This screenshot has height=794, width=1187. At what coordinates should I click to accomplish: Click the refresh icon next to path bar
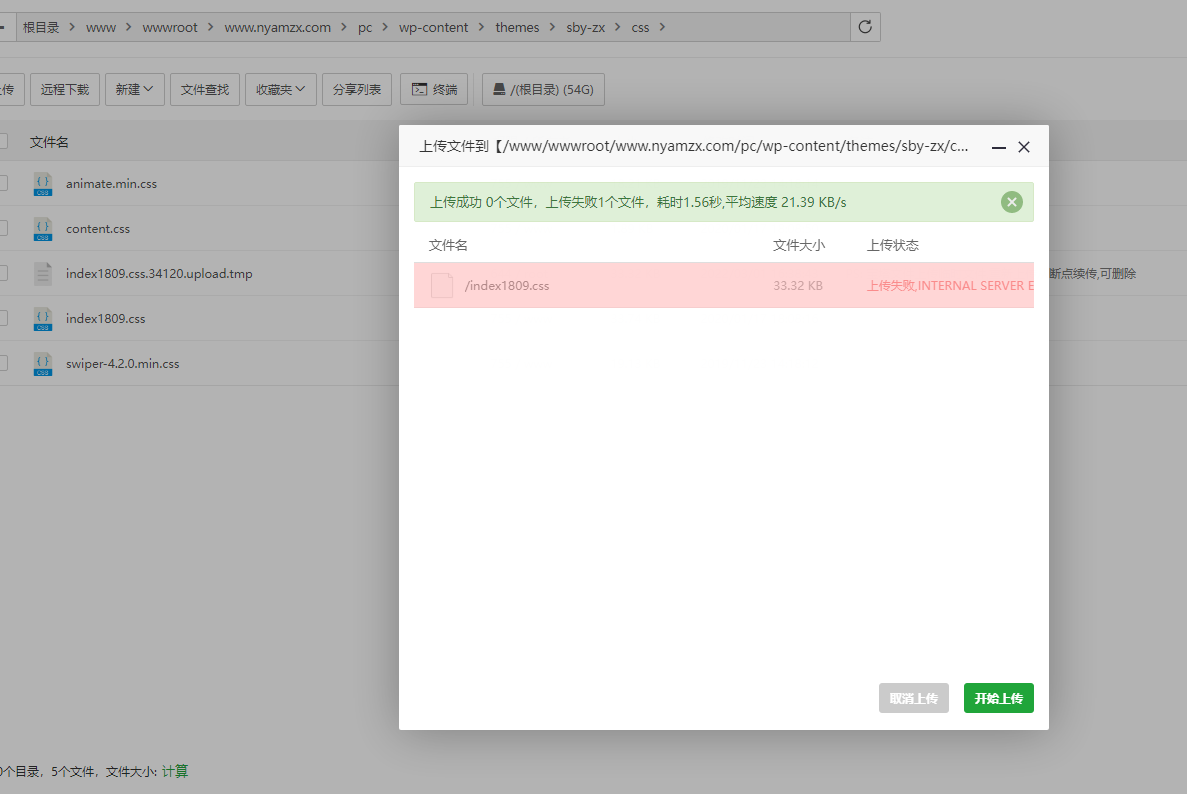pyautogui.click(x=865, y=27)
